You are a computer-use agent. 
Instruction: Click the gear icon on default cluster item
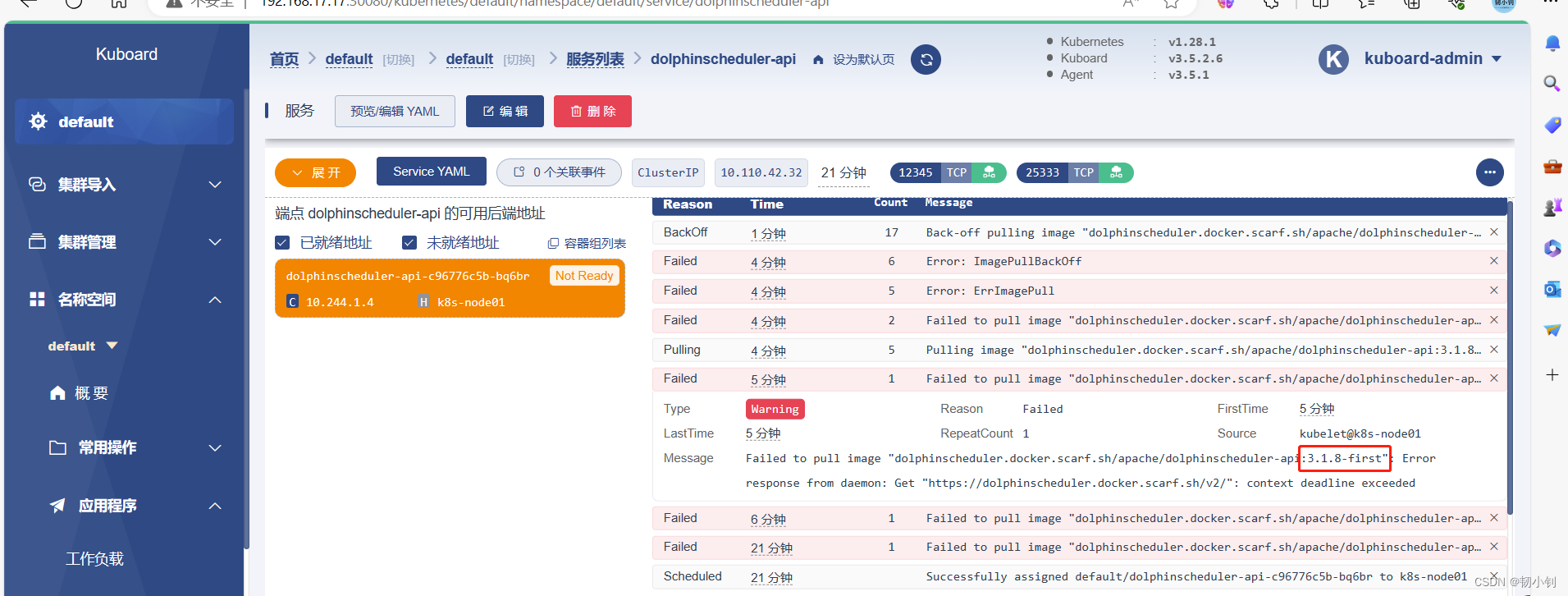[x=38, y=121]
